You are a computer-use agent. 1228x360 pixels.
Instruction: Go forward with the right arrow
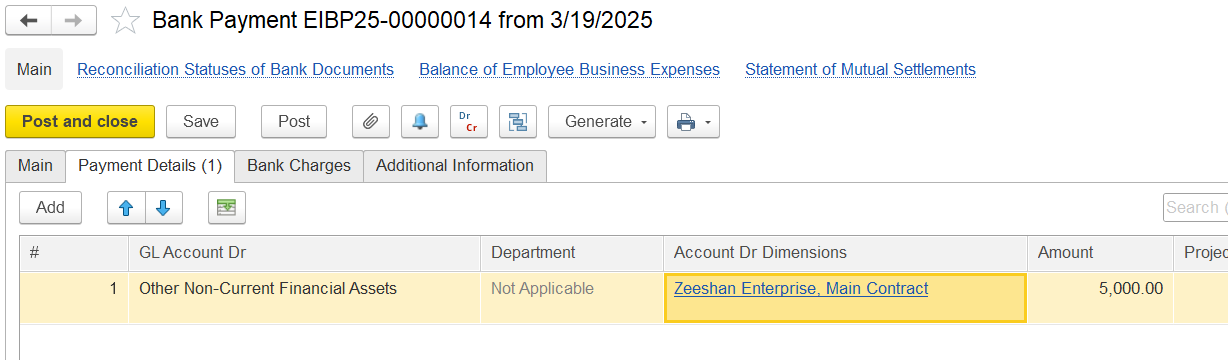[74, 20]
